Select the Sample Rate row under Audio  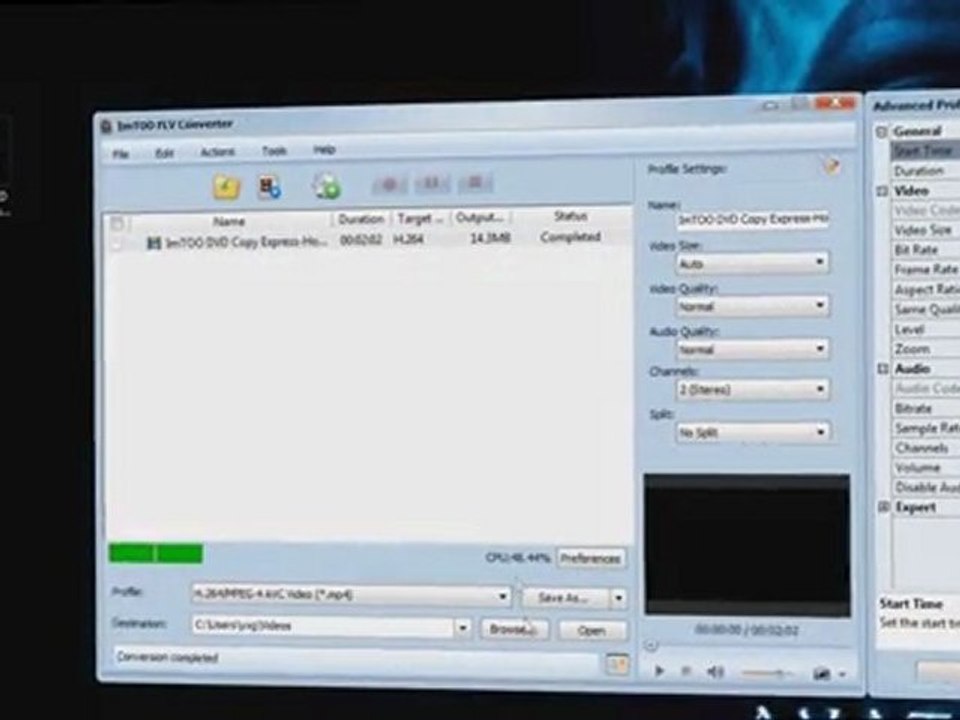(925, 428)
